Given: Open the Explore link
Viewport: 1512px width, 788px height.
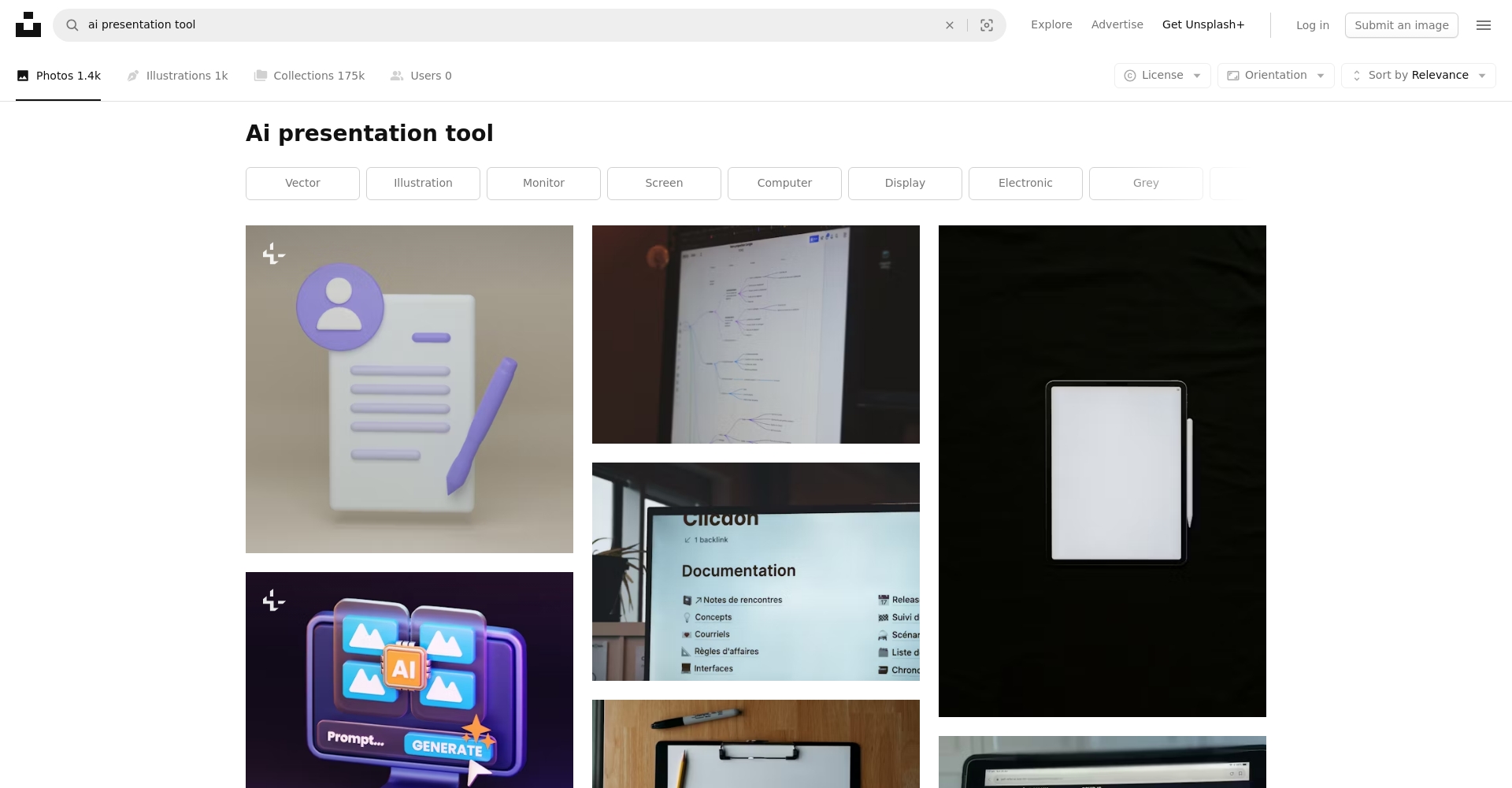Looking at the screenshot, I should click(x=1051, y=24).
